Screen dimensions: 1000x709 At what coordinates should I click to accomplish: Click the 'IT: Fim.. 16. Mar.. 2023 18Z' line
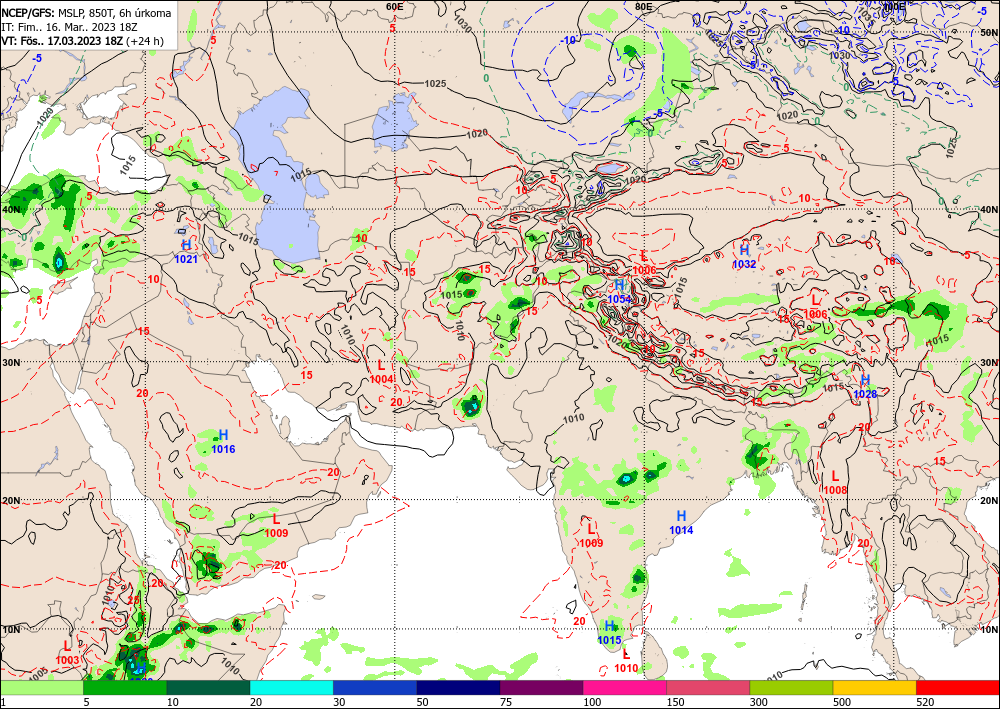coord(70,27)
